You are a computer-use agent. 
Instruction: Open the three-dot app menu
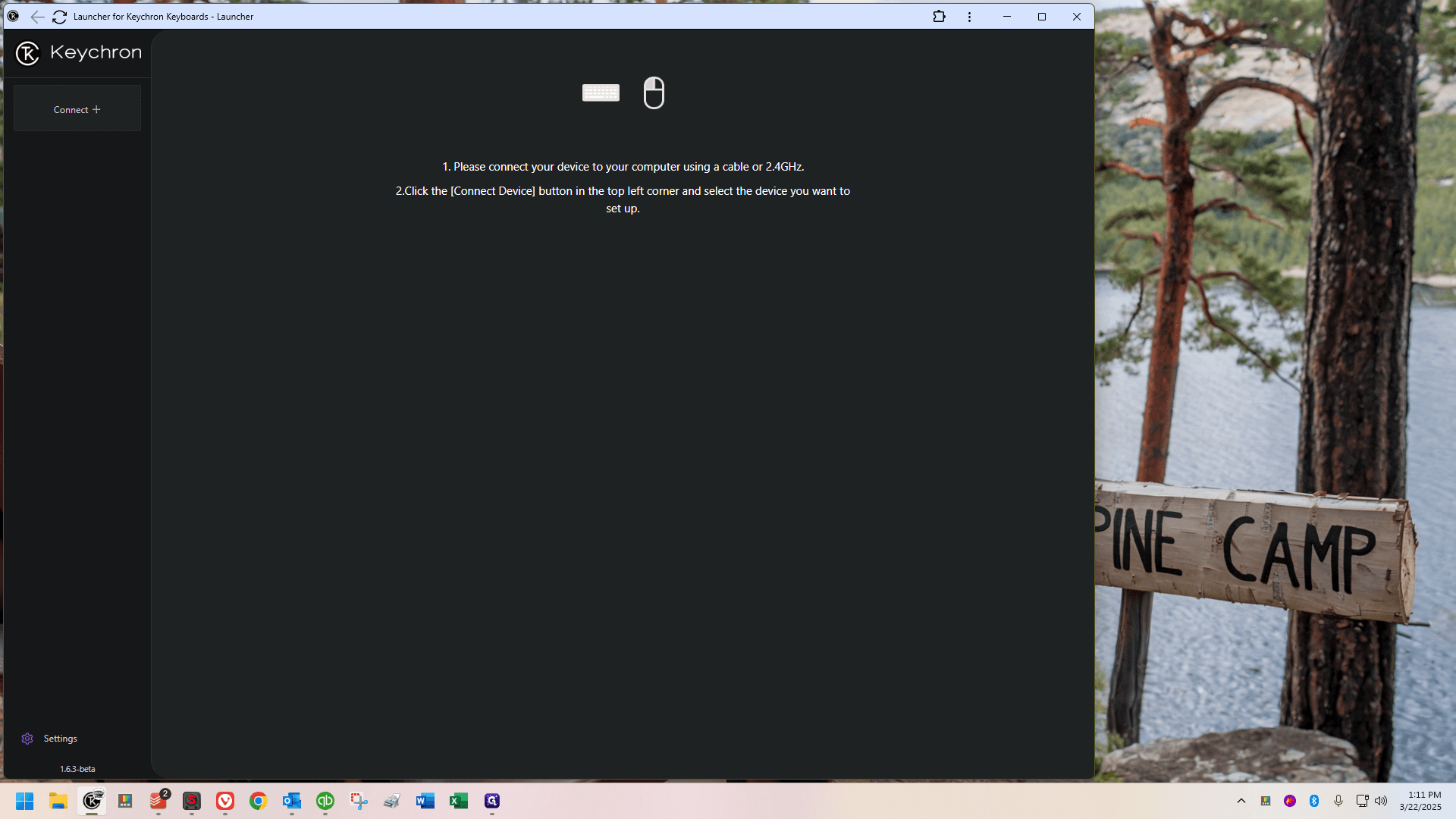pos(969,17)
